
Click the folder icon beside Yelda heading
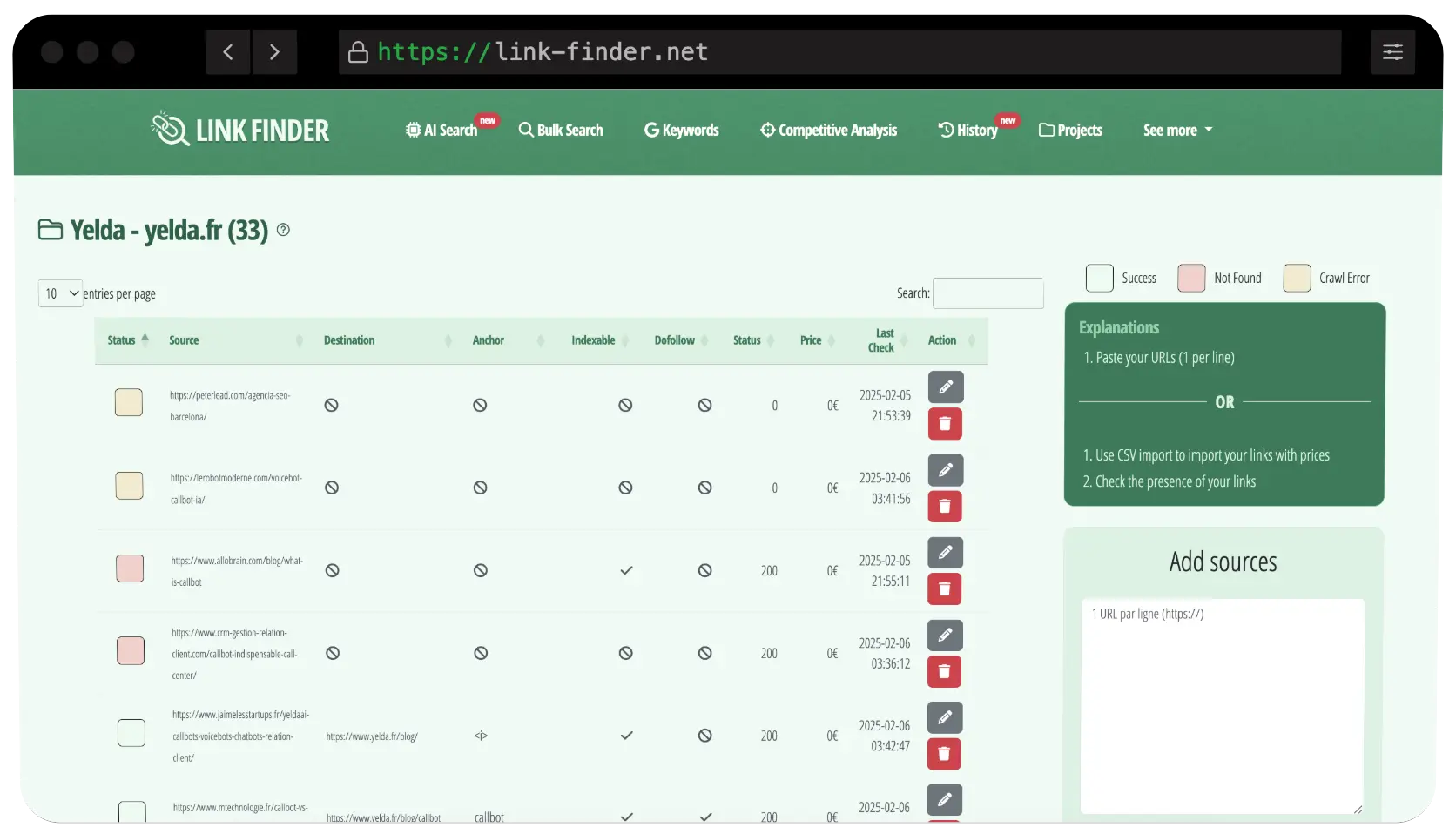[x=51, y=230]
